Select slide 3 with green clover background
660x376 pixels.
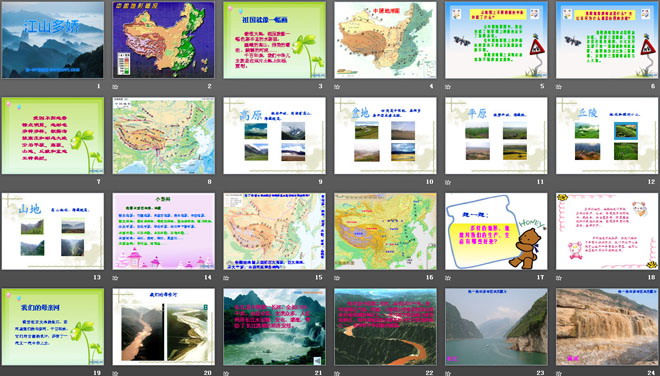[274, 40]
